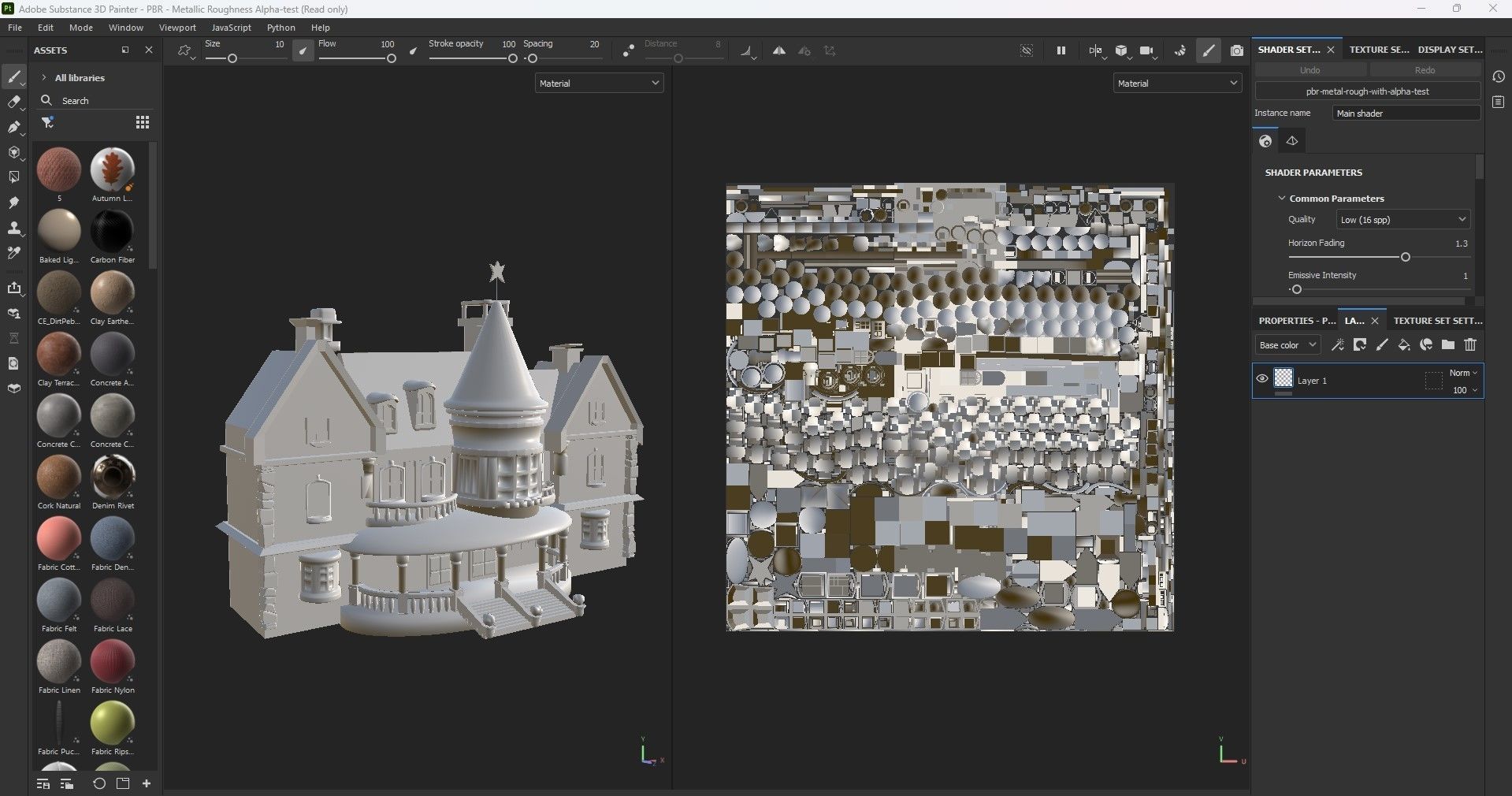Select the Smudge tool
Viewport: 1512px width, 796px height.
point(13,203)
